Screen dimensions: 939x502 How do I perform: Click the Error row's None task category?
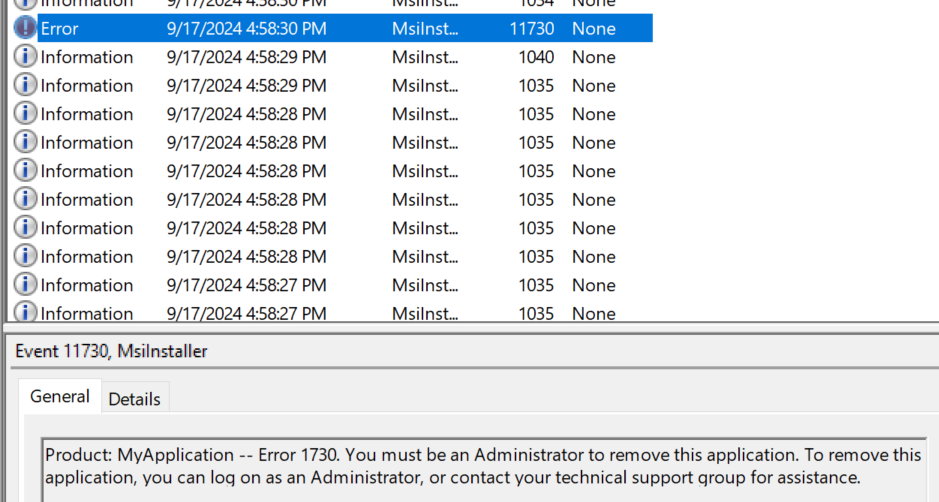click(x=593, y=28)
